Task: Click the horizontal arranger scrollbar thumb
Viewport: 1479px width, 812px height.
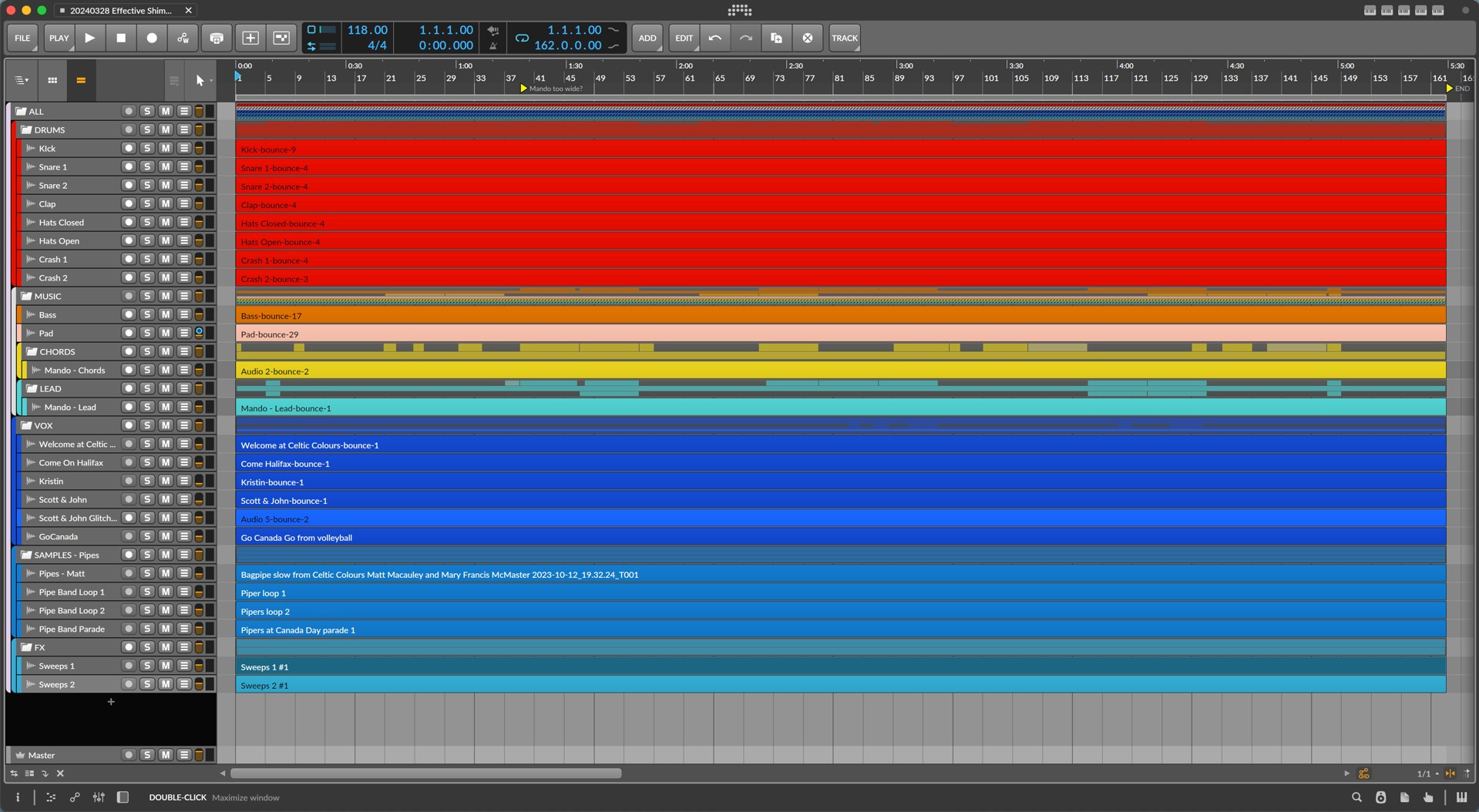Action: coord(425,773)
